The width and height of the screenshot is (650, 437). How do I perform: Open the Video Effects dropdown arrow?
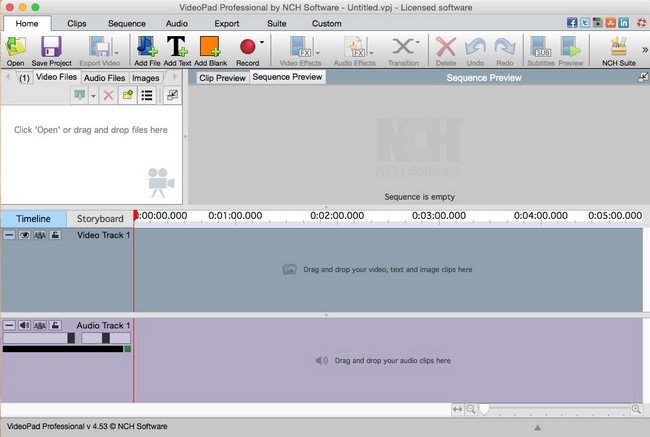pyautogui.click(x=318, y=53)
